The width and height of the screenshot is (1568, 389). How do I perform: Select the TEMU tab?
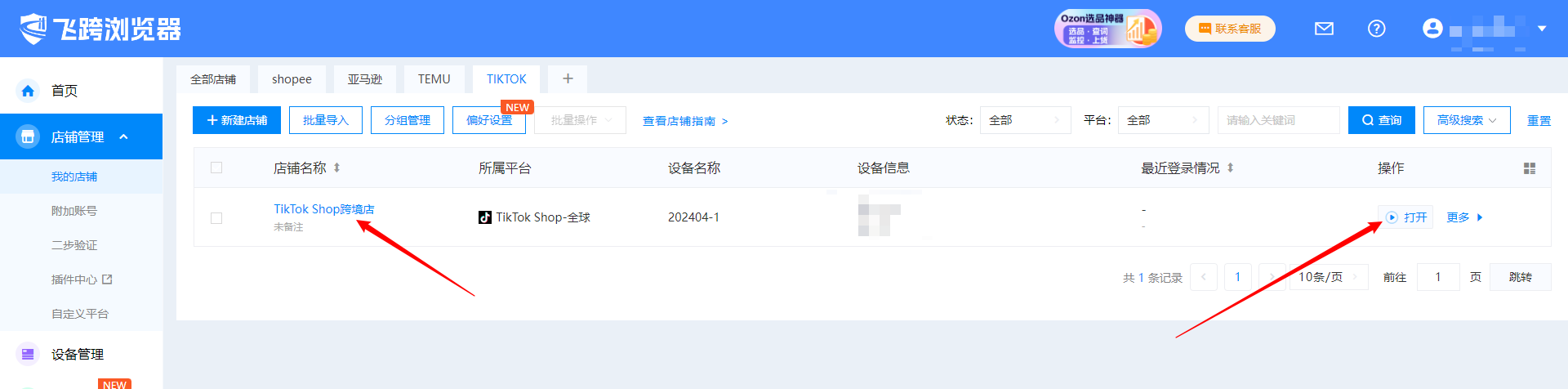pos(434,79)
